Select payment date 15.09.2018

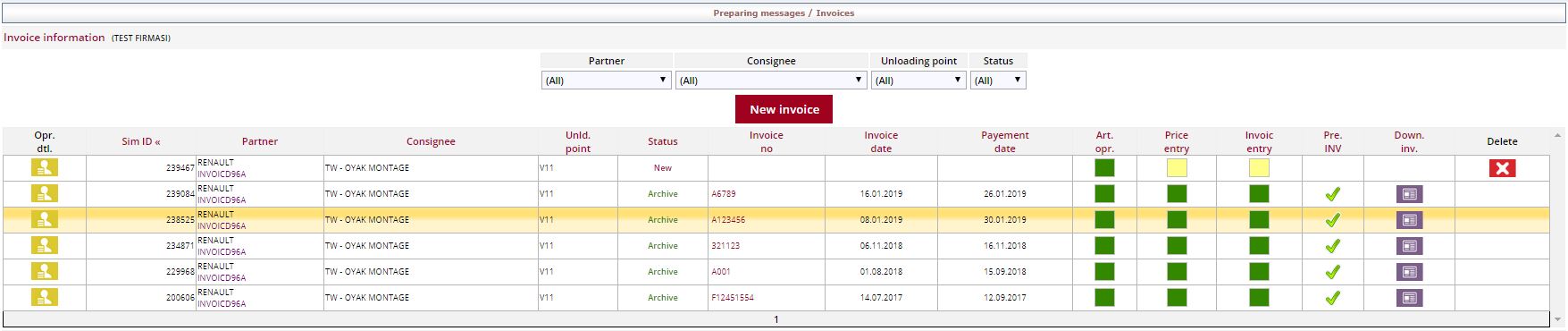[x=1005, y=272]
